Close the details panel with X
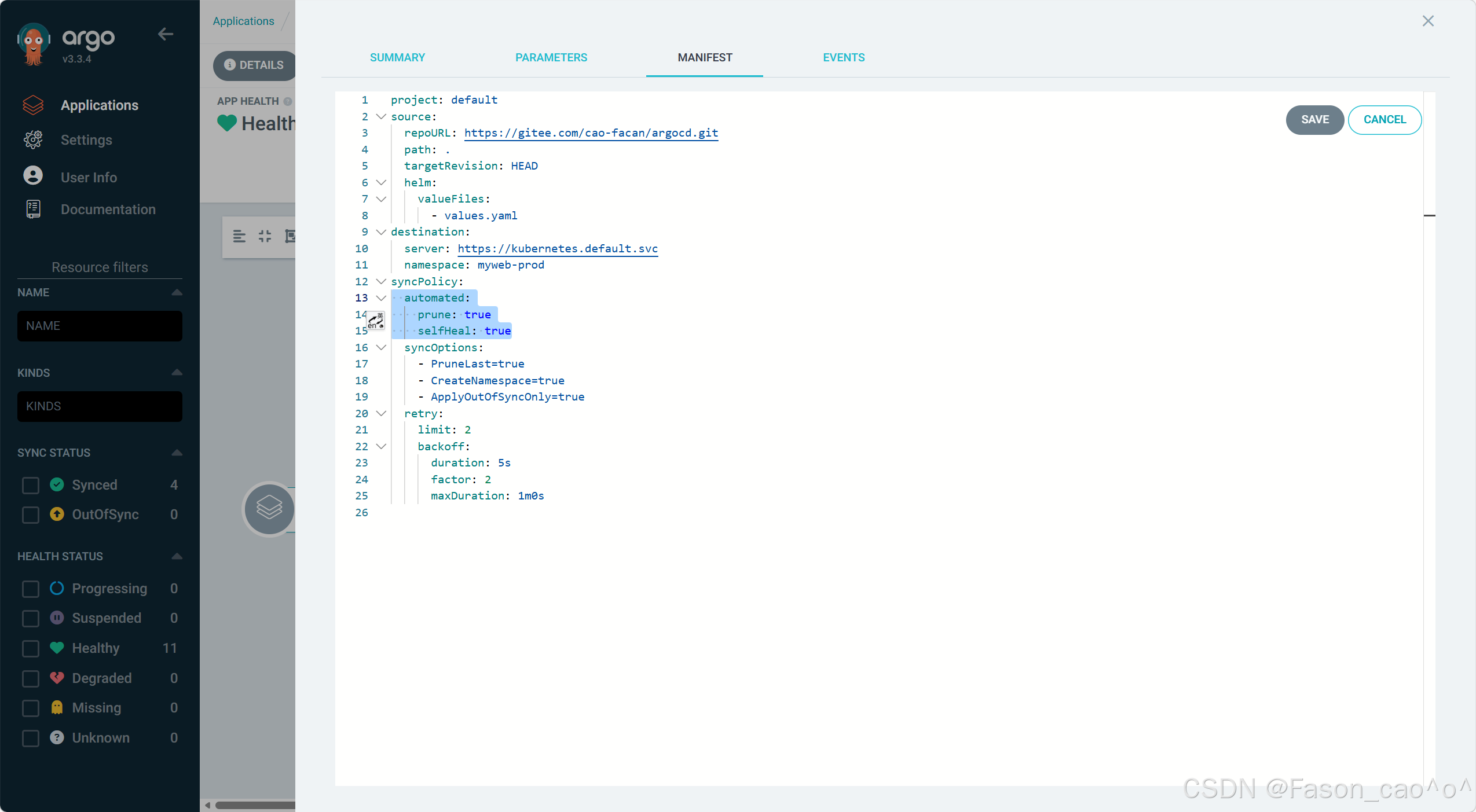This screenshot has width=1476, height=812. pos(1428,21)
